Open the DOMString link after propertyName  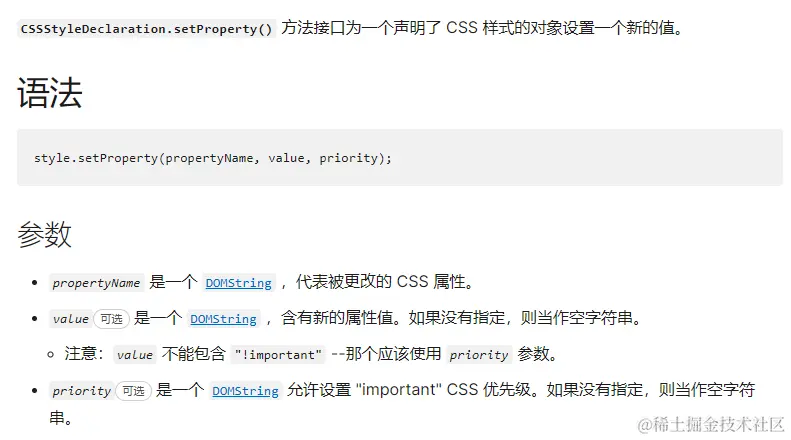point(239,283)
